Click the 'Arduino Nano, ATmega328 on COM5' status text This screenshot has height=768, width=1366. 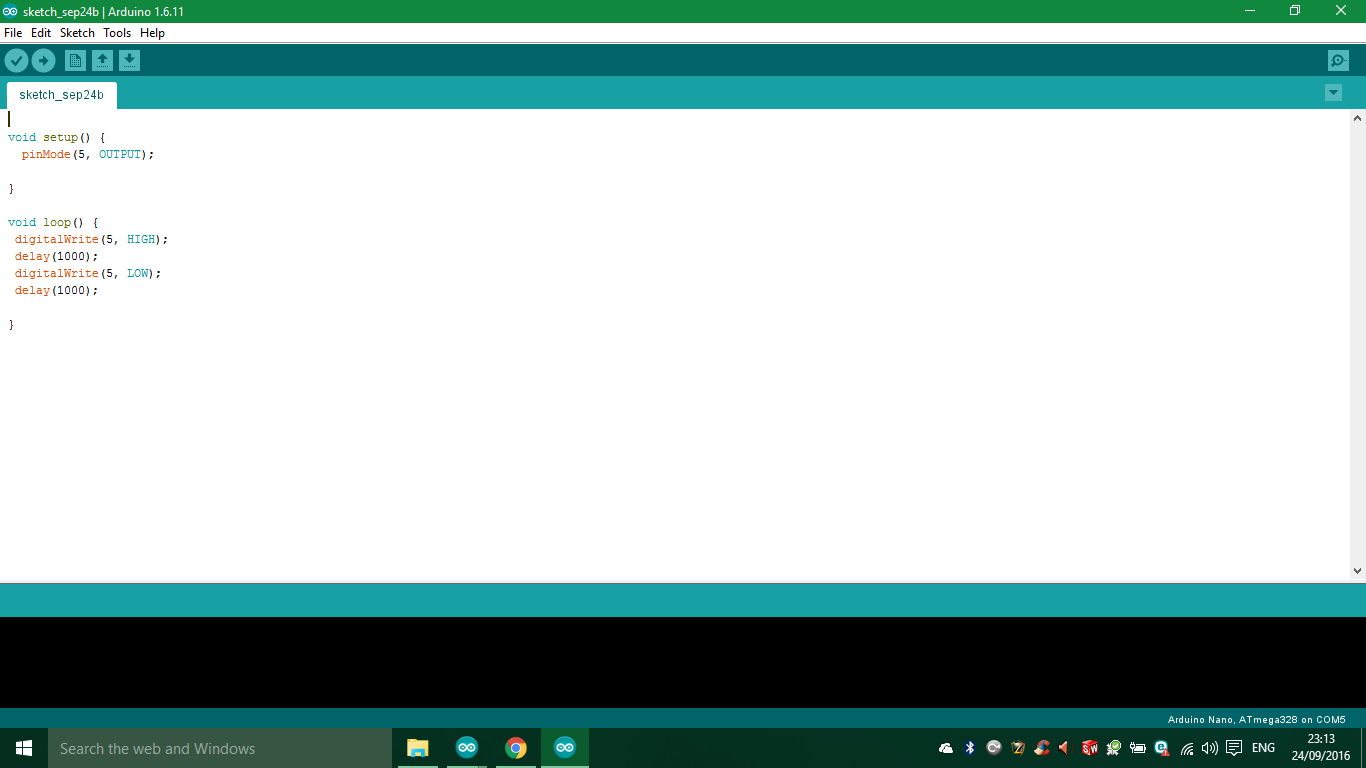[1257, 719]
